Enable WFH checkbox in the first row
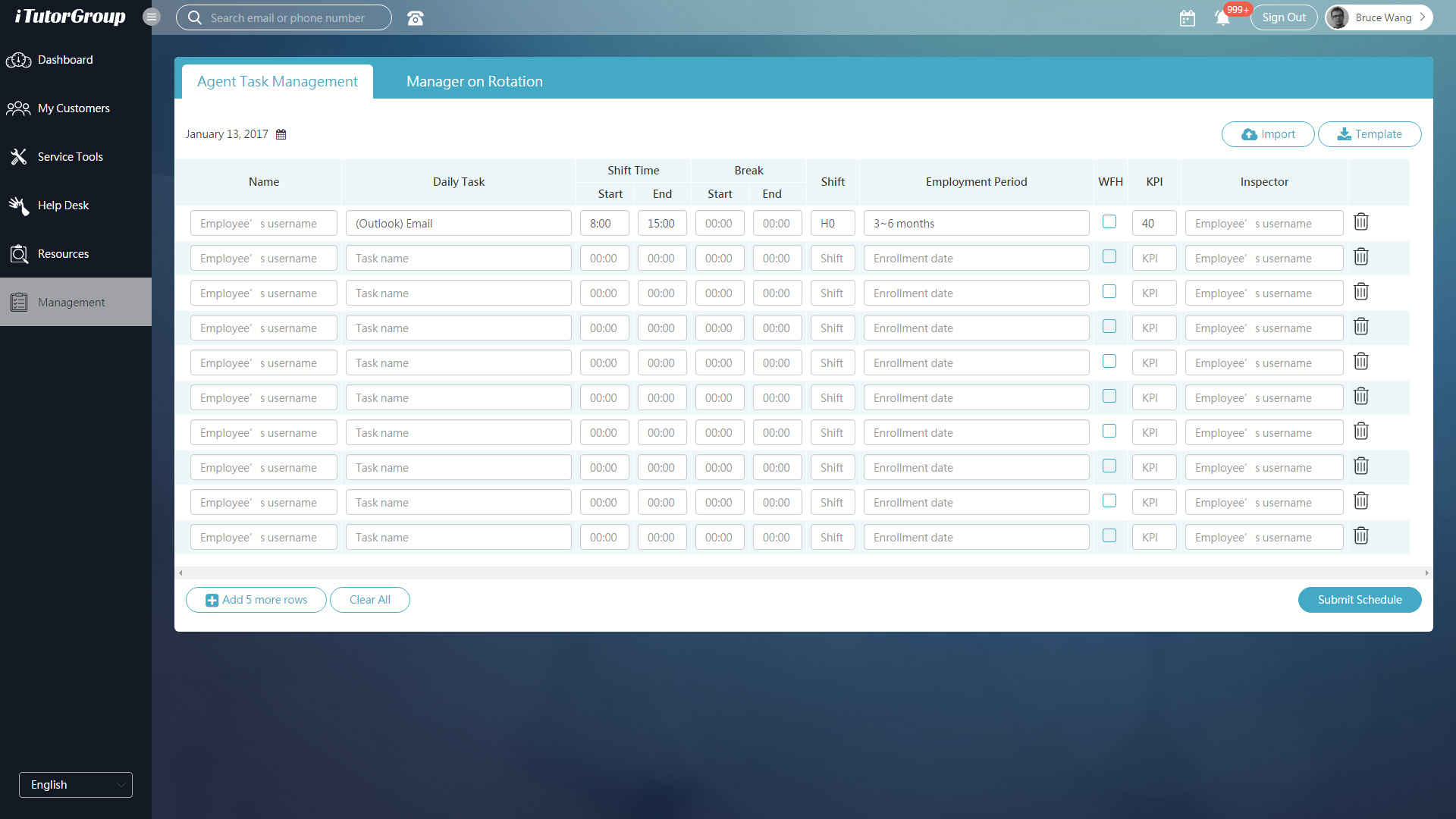This screenshot has height=819, width=1456. coord(1109,221)
